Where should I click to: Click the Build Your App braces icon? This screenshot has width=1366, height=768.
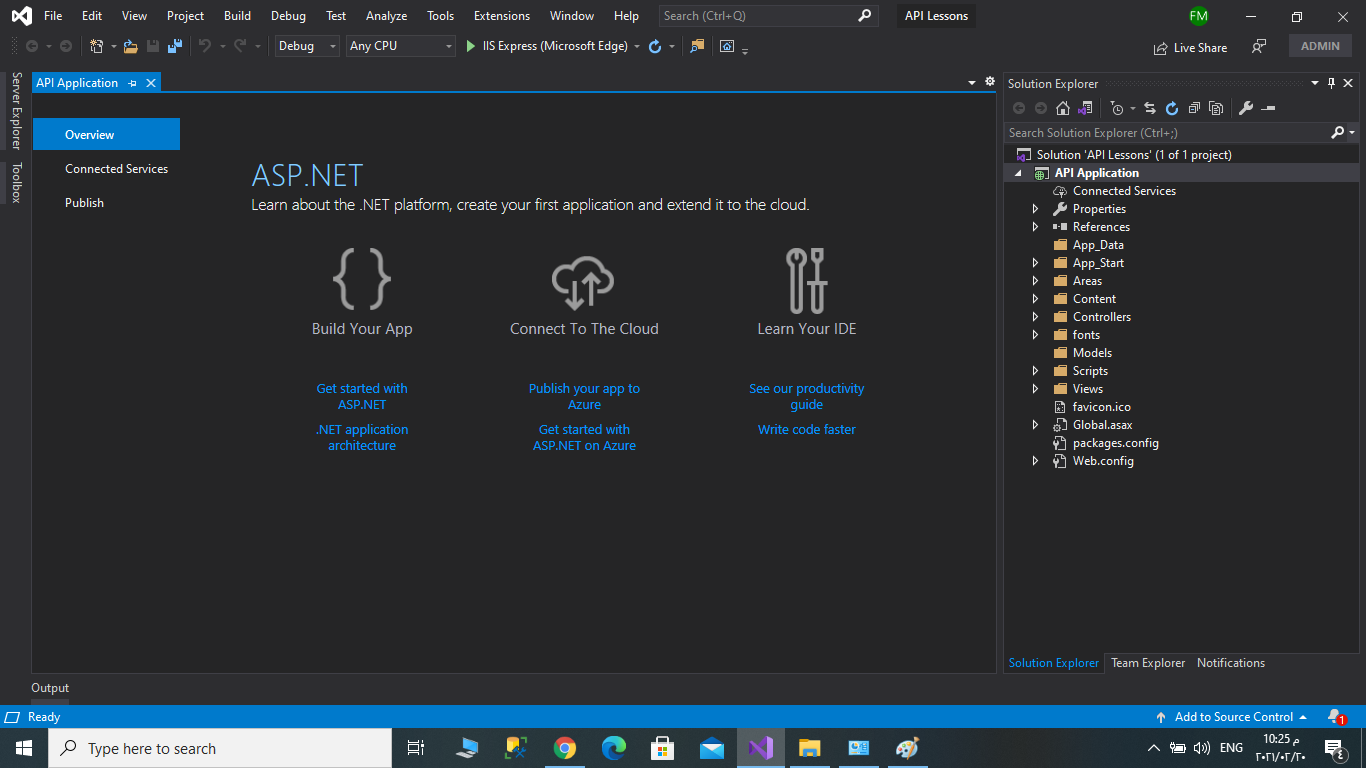pos(362,279)
